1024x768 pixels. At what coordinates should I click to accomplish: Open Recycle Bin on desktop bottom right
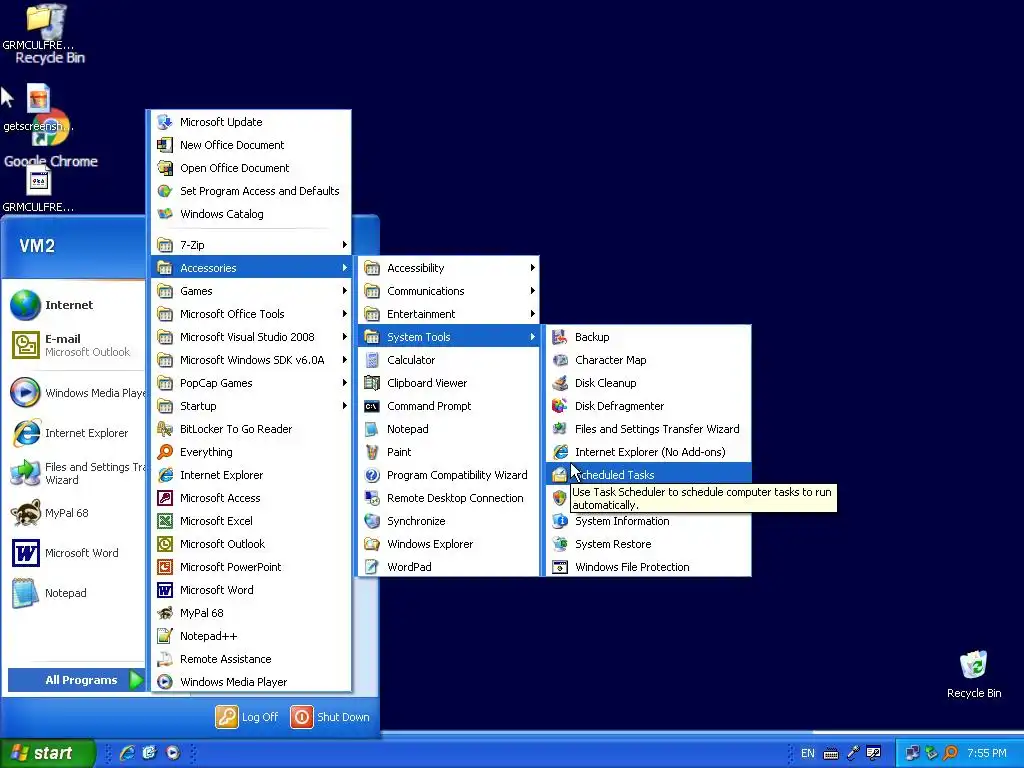click(974, 675)
